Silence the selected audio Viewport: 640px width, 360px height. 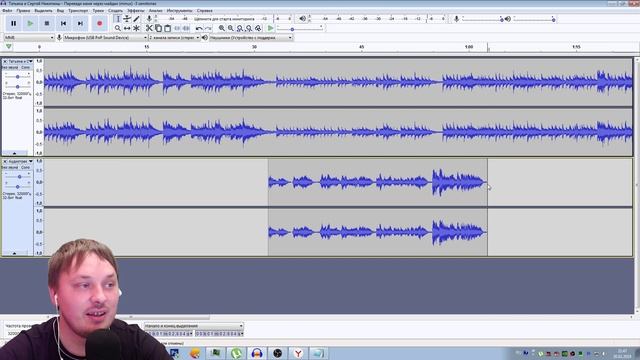(x=186, y=28)
